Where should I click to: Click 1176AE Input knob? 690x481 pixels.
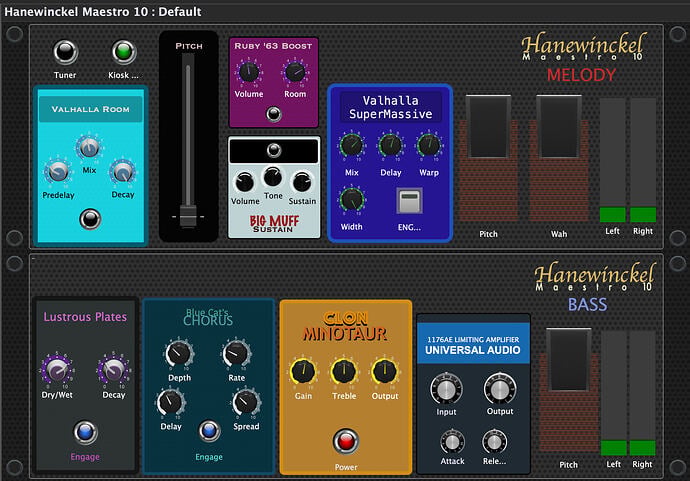tap(446, 389)
